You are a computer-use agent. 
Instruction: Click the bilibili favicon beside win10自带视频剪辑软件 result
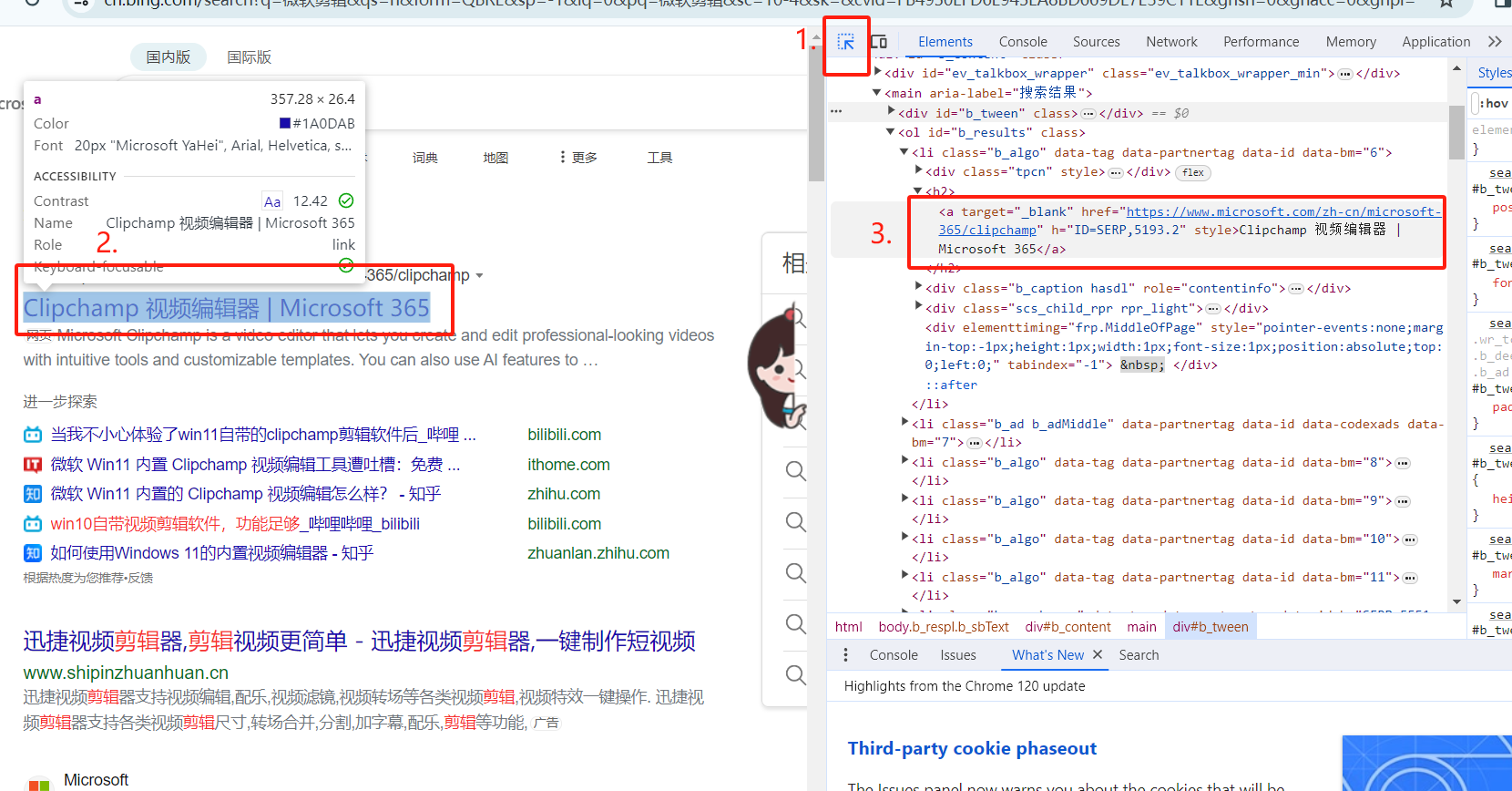point(33,524)
